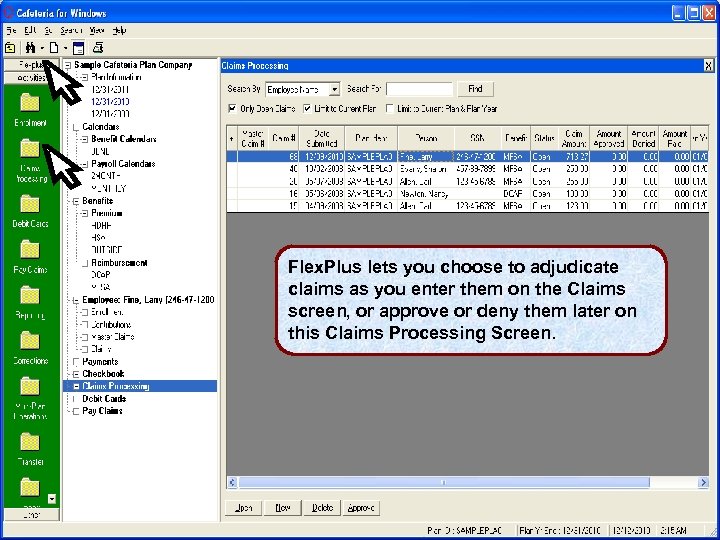Click the Claim Amount column header

(x=574, y=138)
